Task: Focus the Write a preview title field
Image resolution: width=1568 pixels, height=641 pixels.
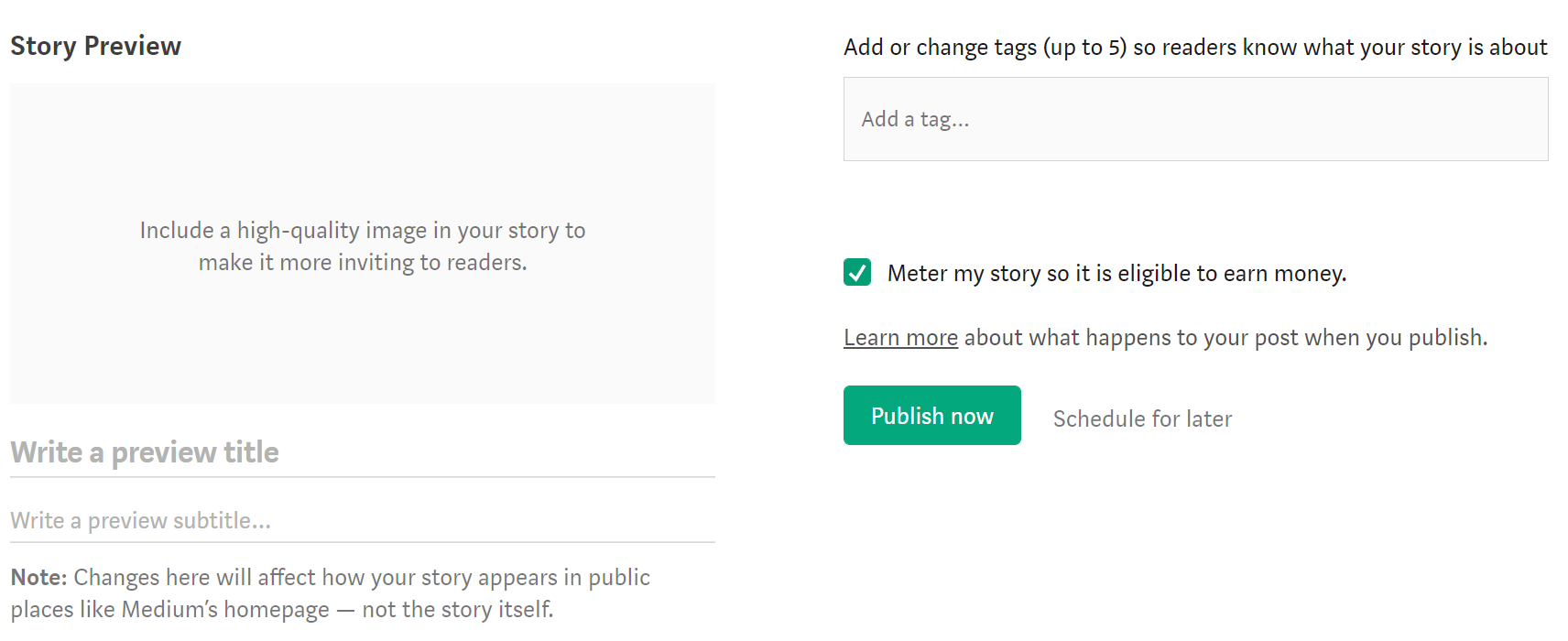Action: 362,452
